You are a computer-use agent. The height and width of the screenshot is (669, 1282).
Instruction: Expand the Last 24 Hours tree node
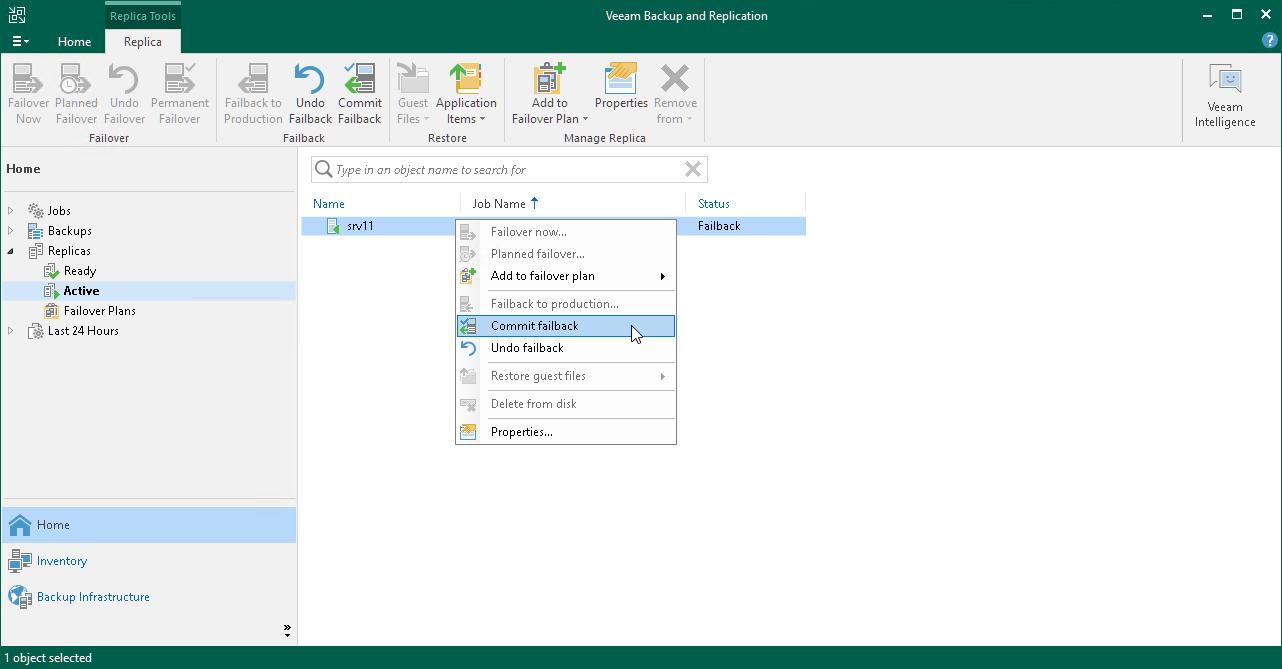pyautogui.click(x=11, y=331)
